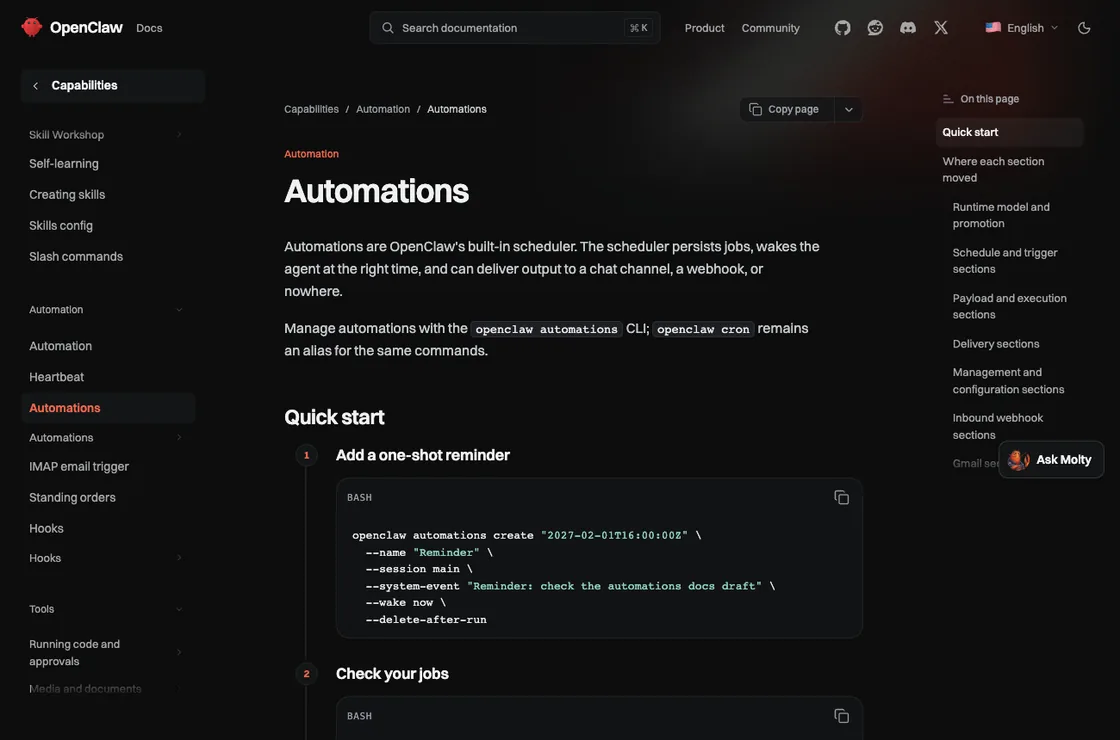This screenshot has width=1120, height=740.
Task: Jump to Where each section moved
Action: tap(993, 169)
